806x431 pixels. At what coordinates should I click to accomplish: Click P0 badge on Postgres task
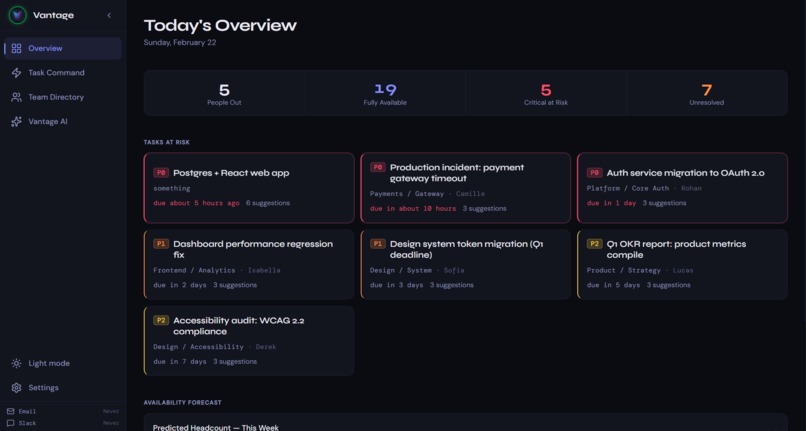click(x=161, y=173)
